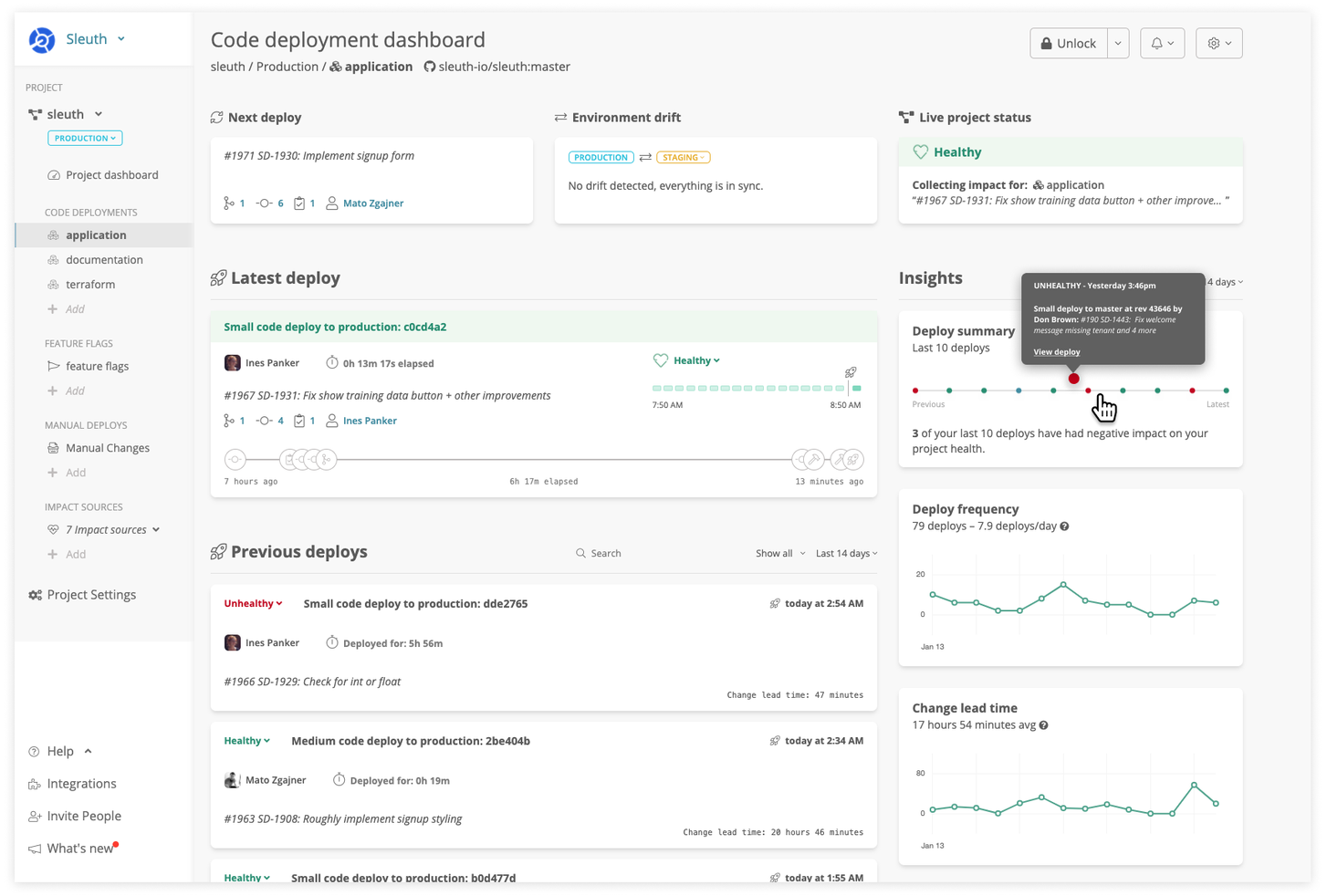Screen dimensions: 1327x896
Task: Open the settings gear menu
Action: [x=1219, y=43]
